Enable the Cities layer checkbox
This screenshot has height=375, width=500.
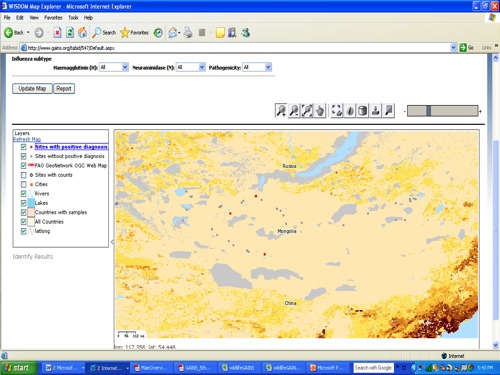point(23,184)
